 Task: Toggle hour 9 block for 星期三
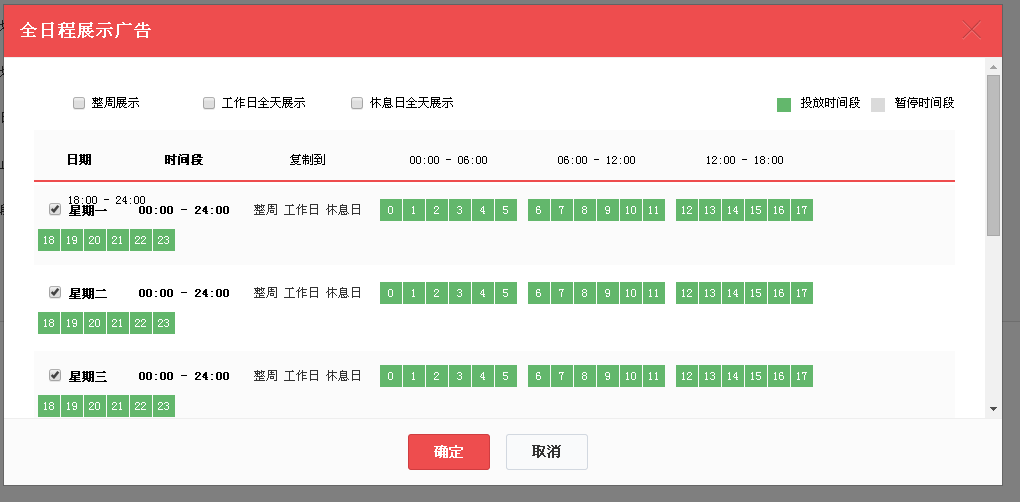(607, 376)
